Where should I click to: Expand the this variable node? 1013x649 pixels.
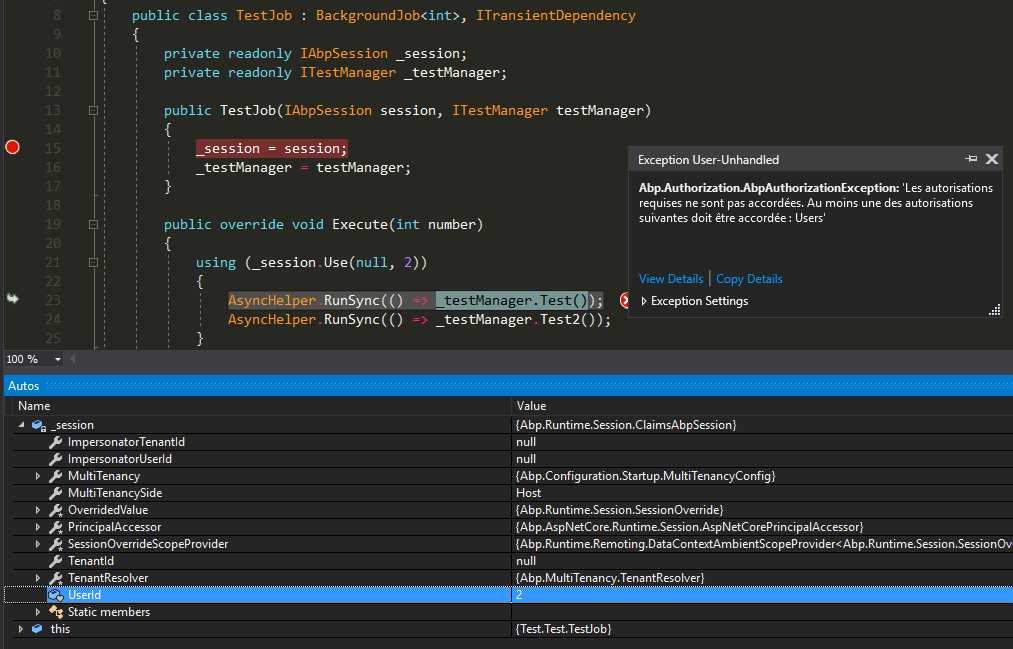coord(22,628)
